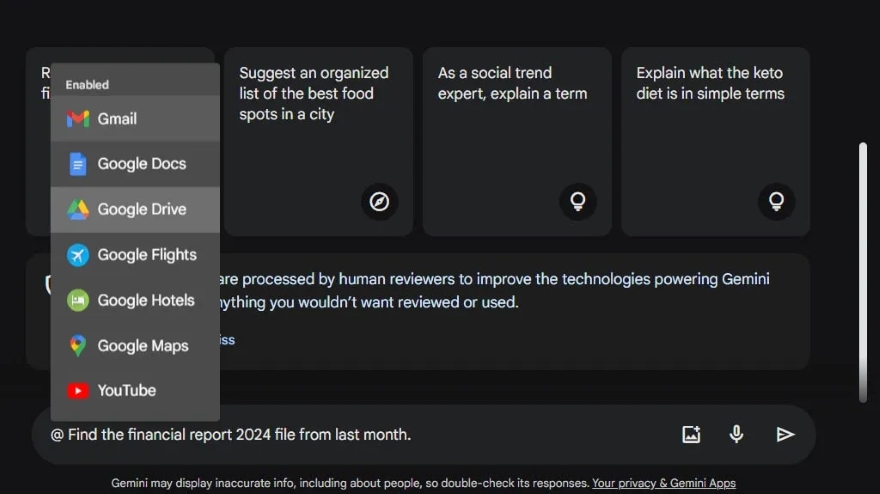
Task: Click the Google Maps pin icon
Action: (x=78, y=346)
